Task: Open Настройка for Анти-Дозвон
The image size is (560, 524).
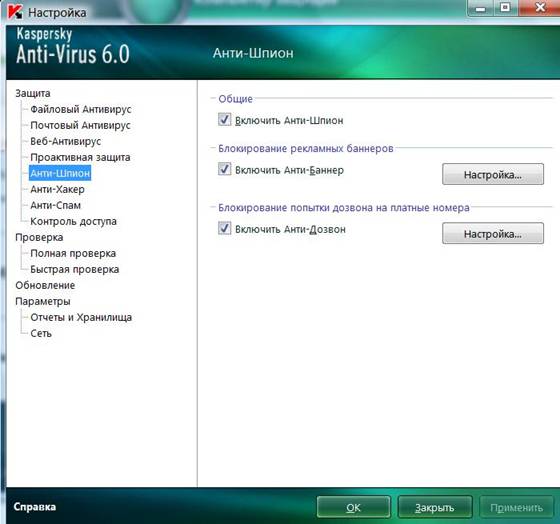Action: (493, 234)
